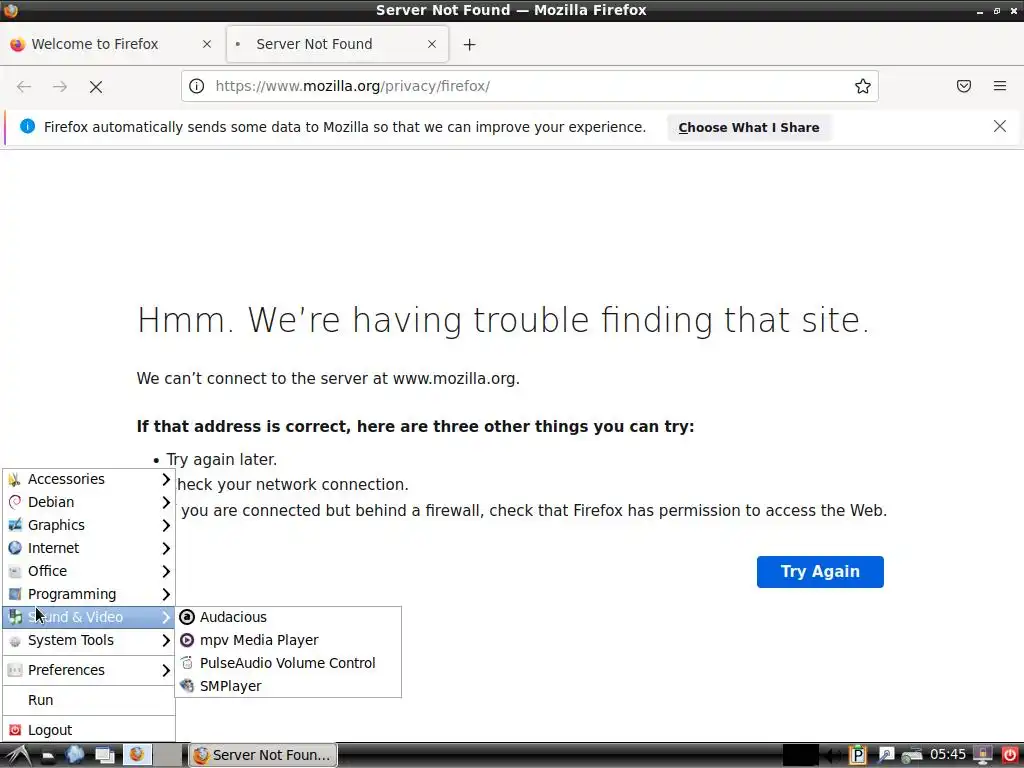Open Debian menu category

tap(89, 502)
